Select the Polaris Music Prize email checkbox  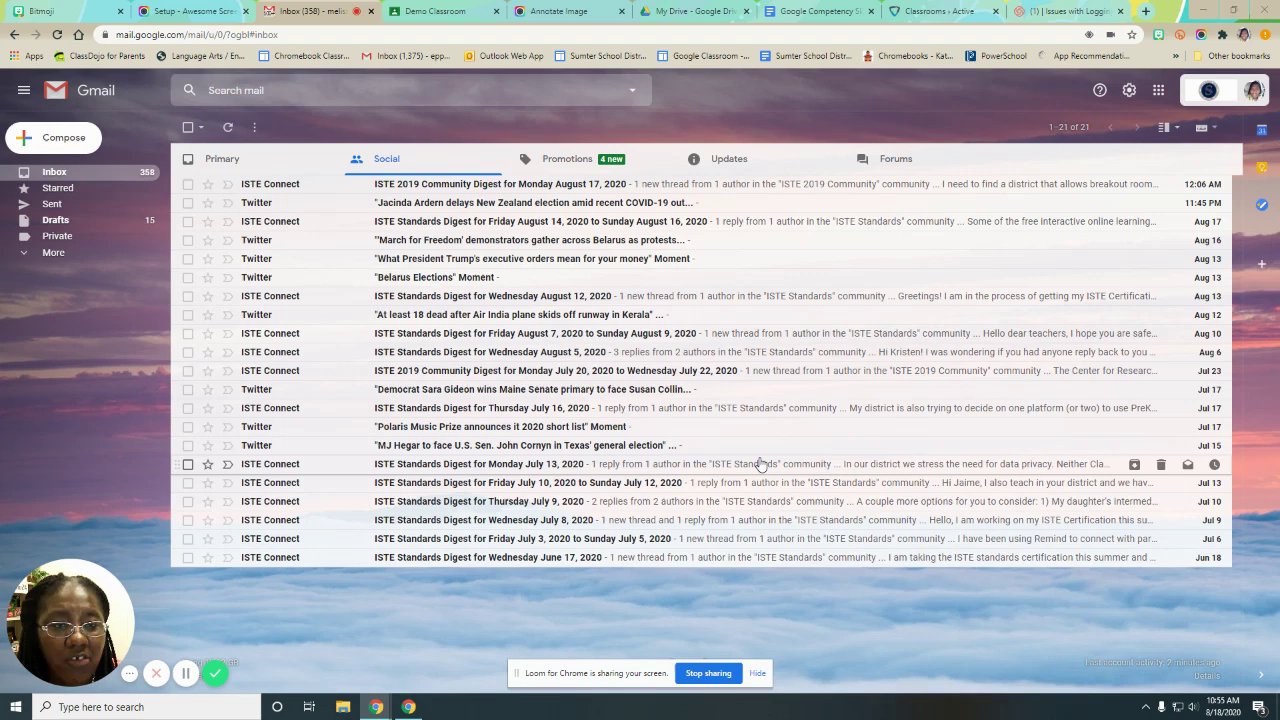click(188, 427)
